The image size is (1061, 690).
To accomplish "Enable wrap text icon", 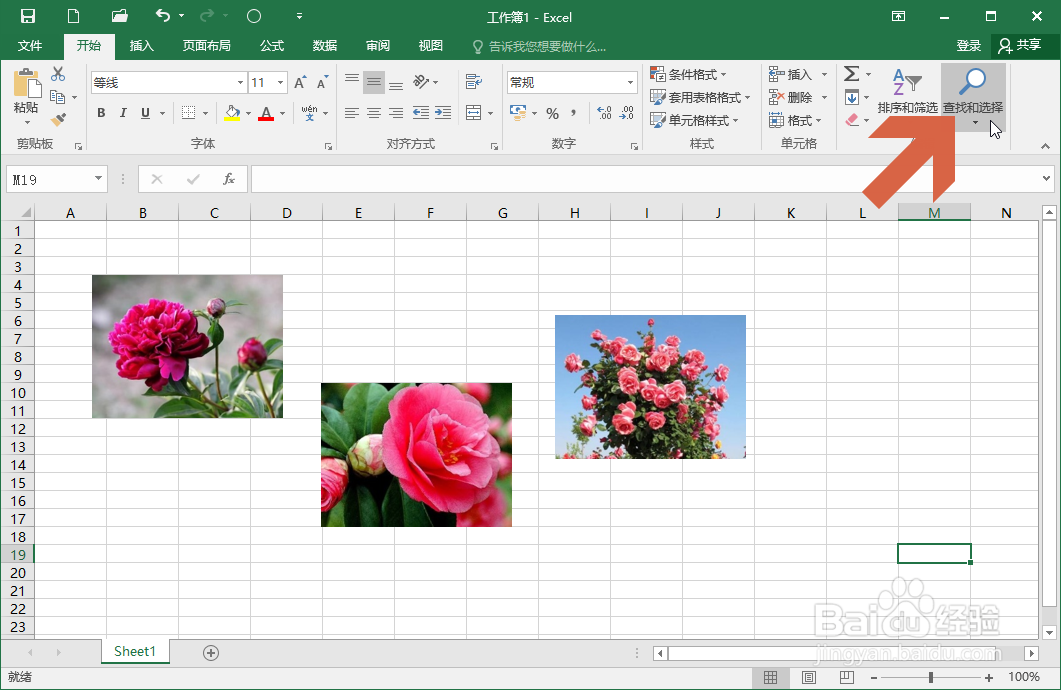I will pyautogui.click(x=474, y=82).
